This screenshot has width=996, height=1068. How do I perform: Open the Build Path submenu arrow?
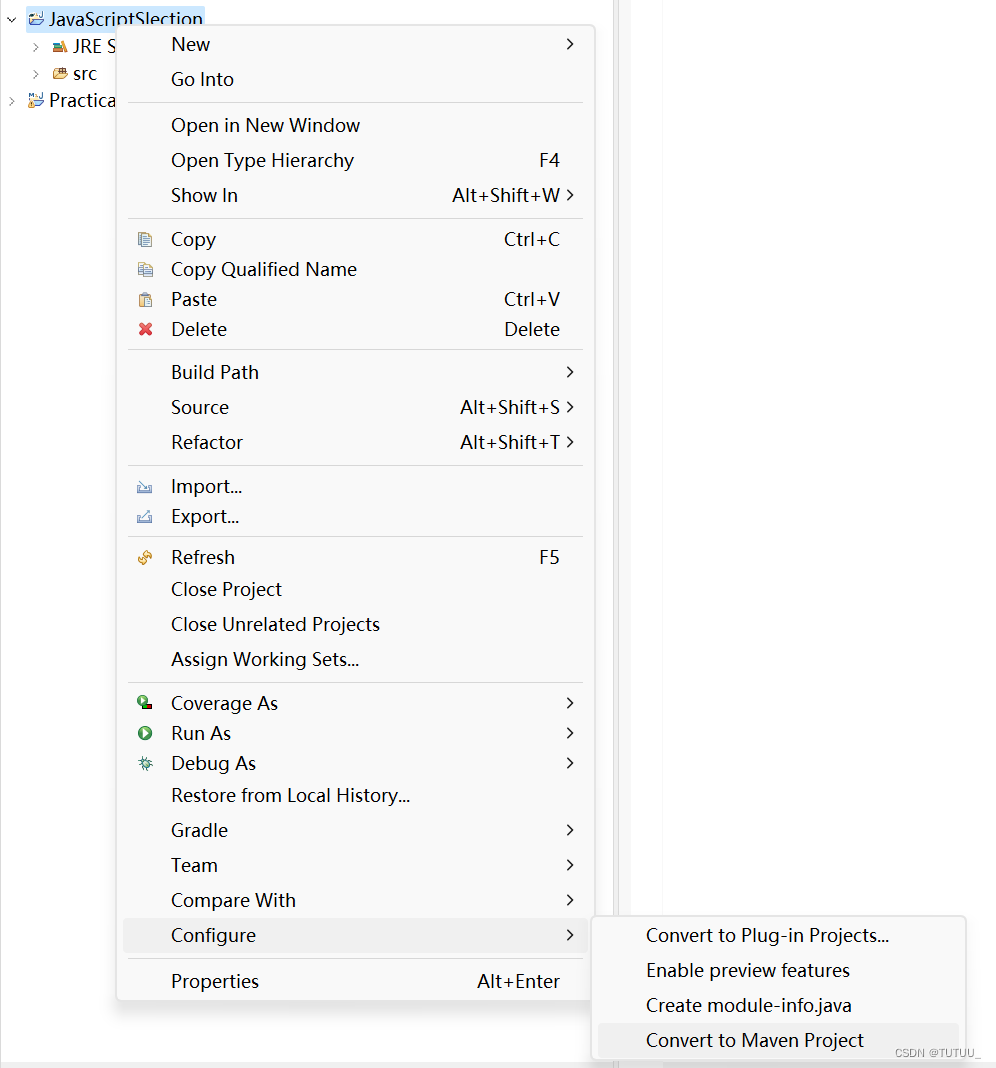(570, 372)
